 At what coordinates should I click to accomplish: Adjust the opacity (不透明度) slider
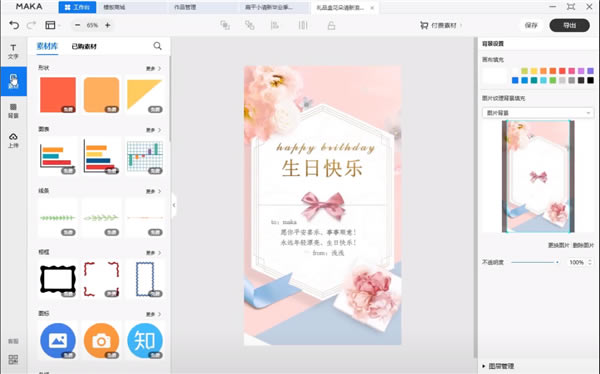[x=535, y=262]
